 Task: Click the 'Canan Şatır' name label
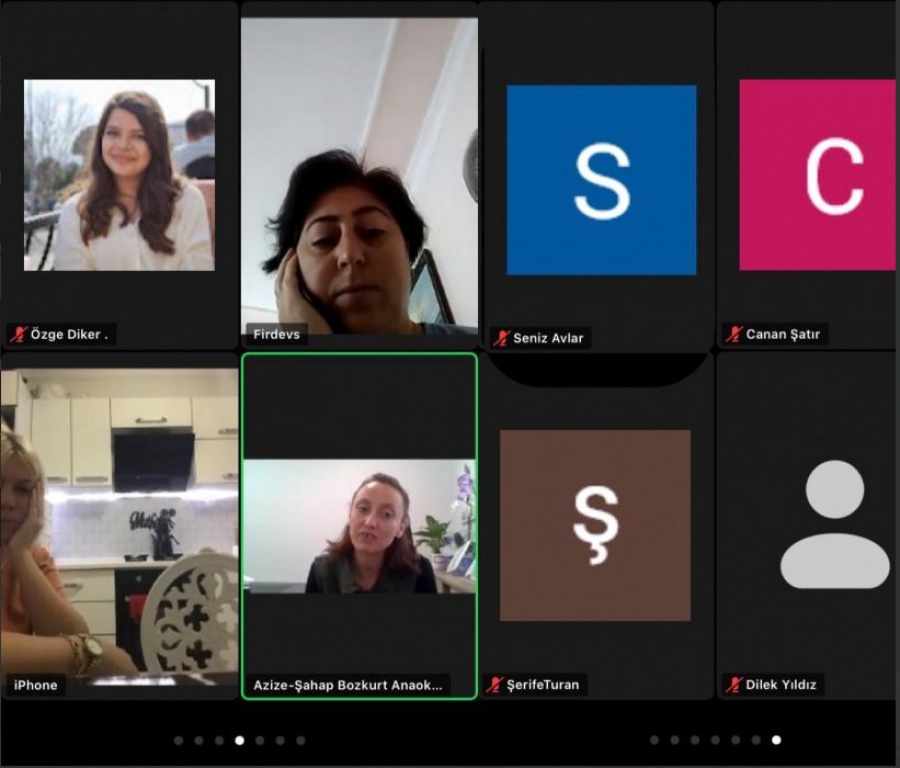pyautogui.click(x=783, y=334)
